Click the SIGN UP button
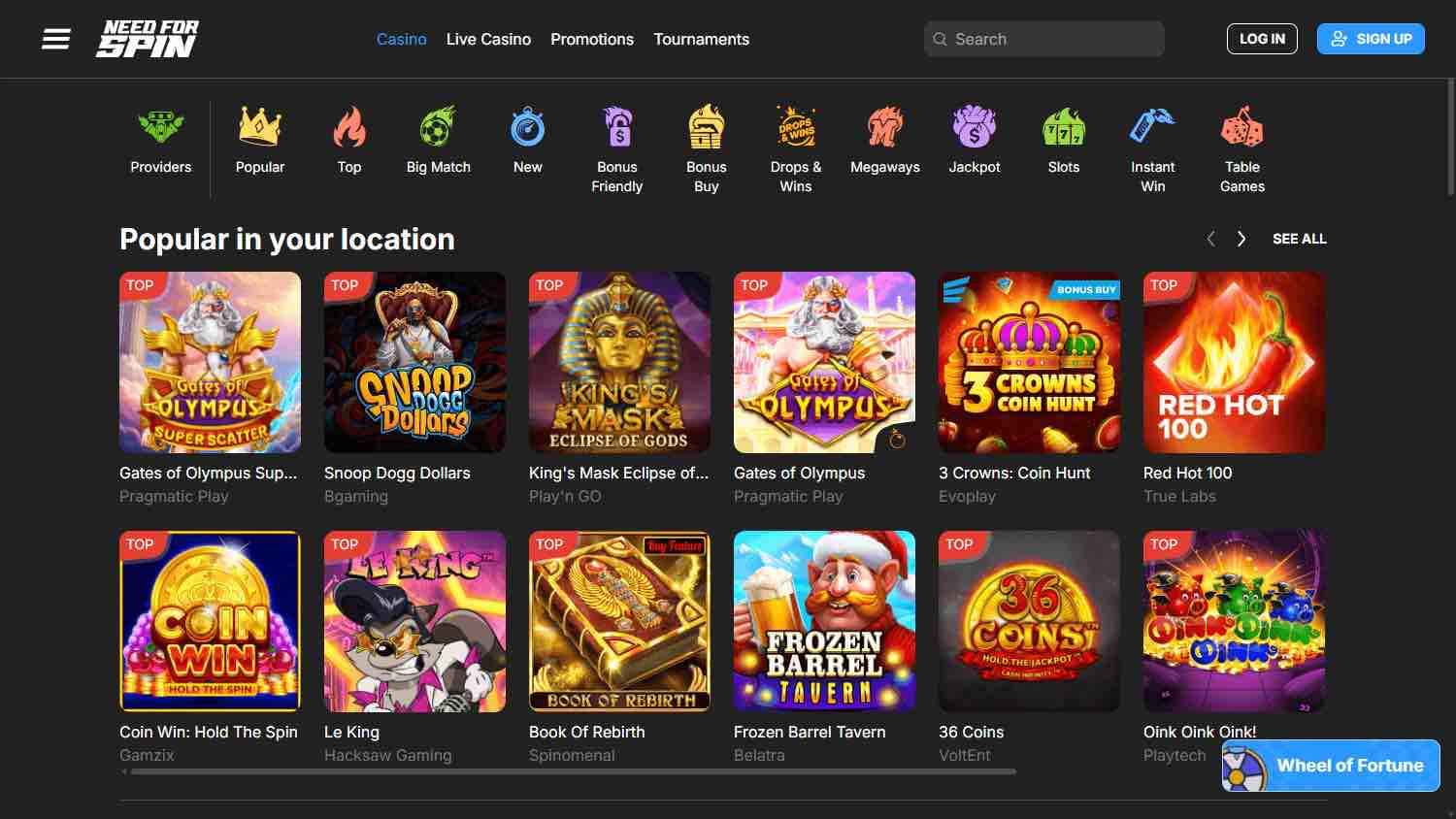The image size is (1456, 819). (x=1371, y=39)
